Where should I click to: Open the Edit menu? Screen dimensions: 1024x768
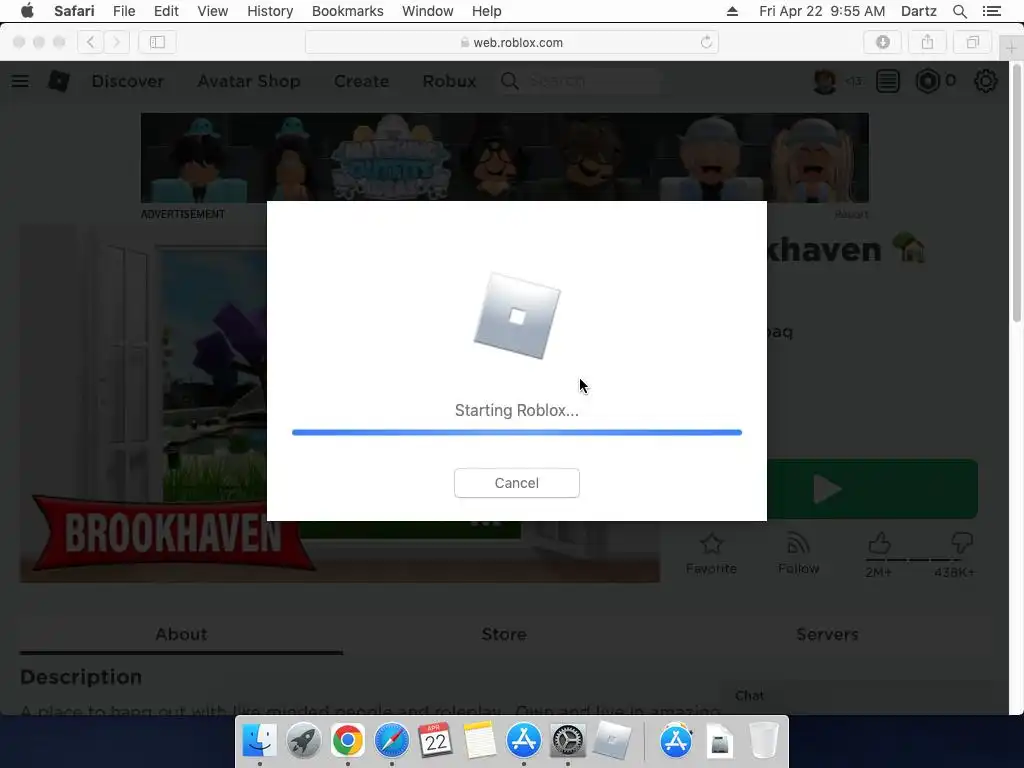pyautogui.click(x=166, y=11)
